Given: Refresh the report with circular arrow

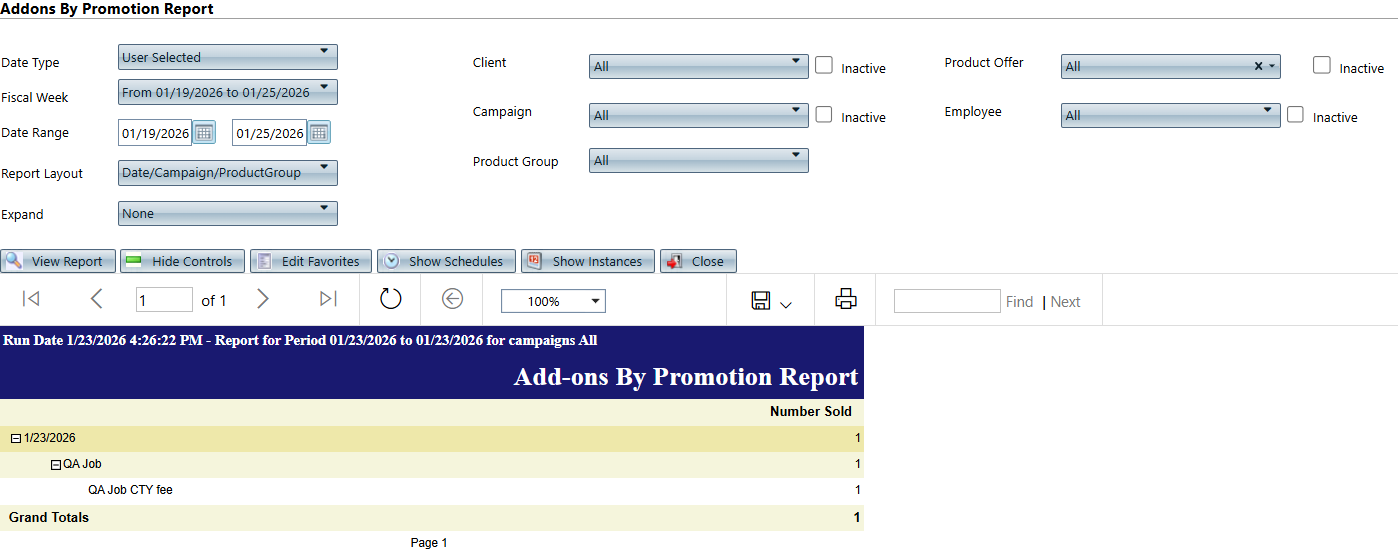Looking at the screenshot, I should click(390, 299).
